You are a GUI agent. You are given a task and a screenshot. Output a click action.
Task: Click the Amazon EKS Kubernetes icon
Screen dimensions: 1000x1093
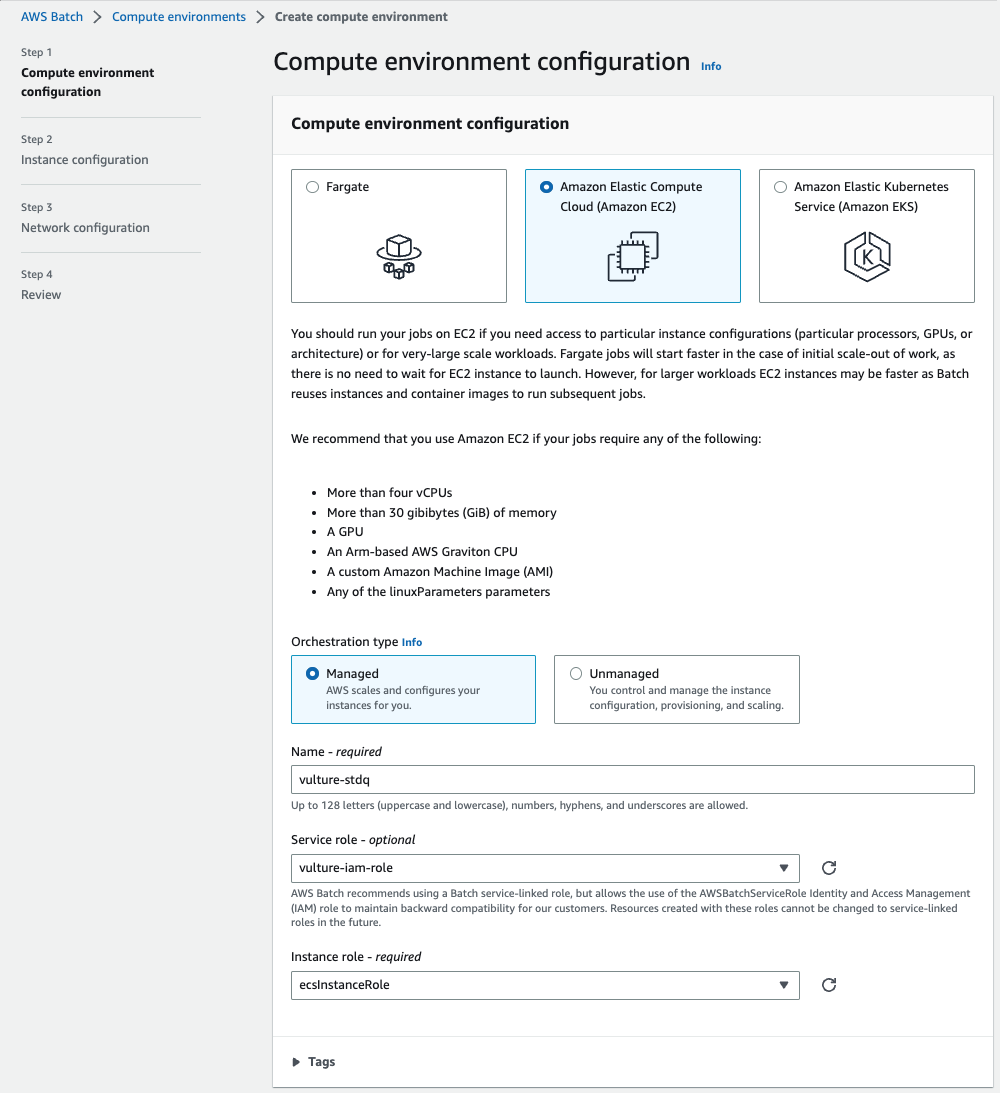pos(867,257)
